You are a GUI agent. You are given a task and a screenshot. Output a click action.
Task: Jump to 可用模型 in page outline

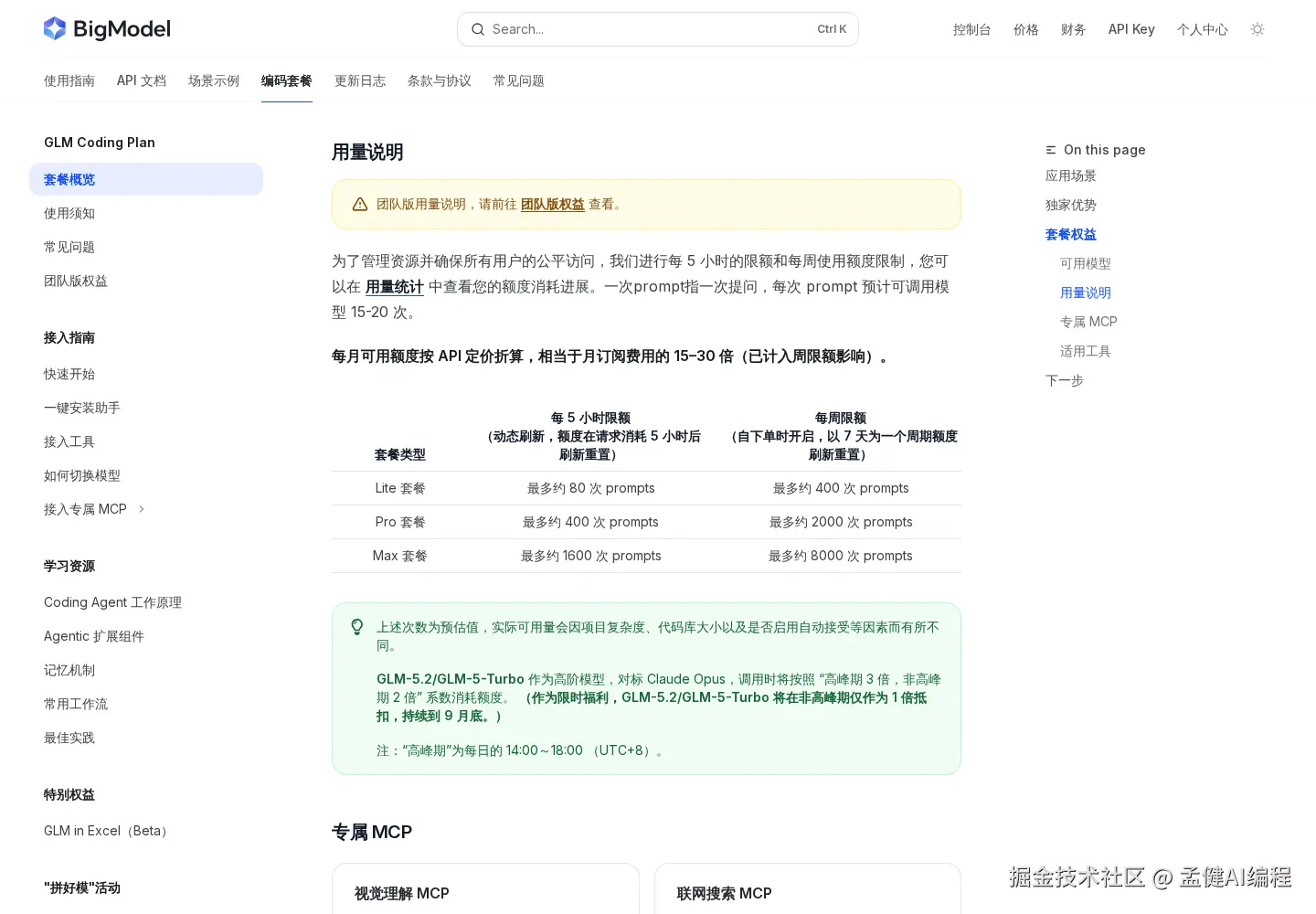coord(1086,263)
